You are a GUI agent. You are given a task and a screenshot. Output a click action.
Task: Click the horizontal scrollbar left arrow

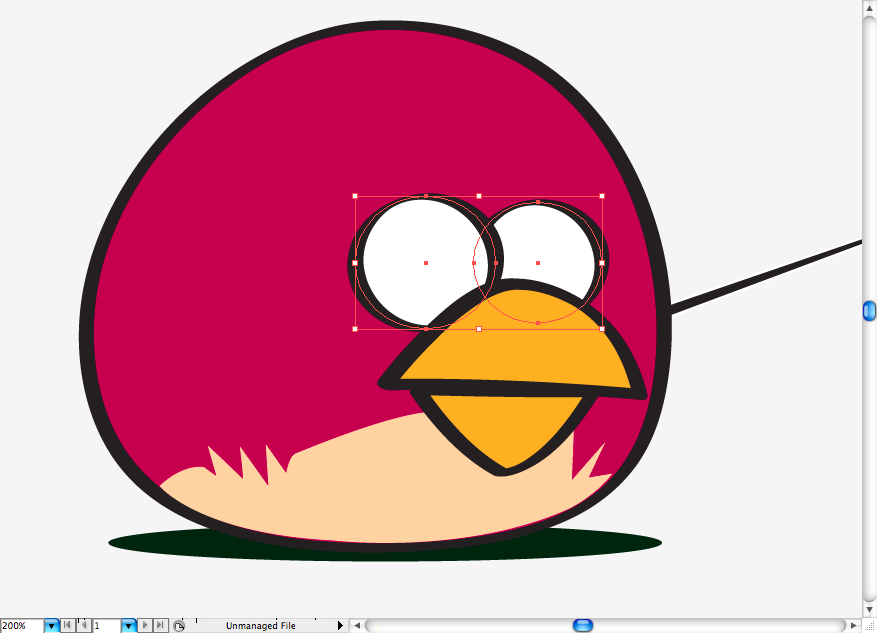[357, 626]
